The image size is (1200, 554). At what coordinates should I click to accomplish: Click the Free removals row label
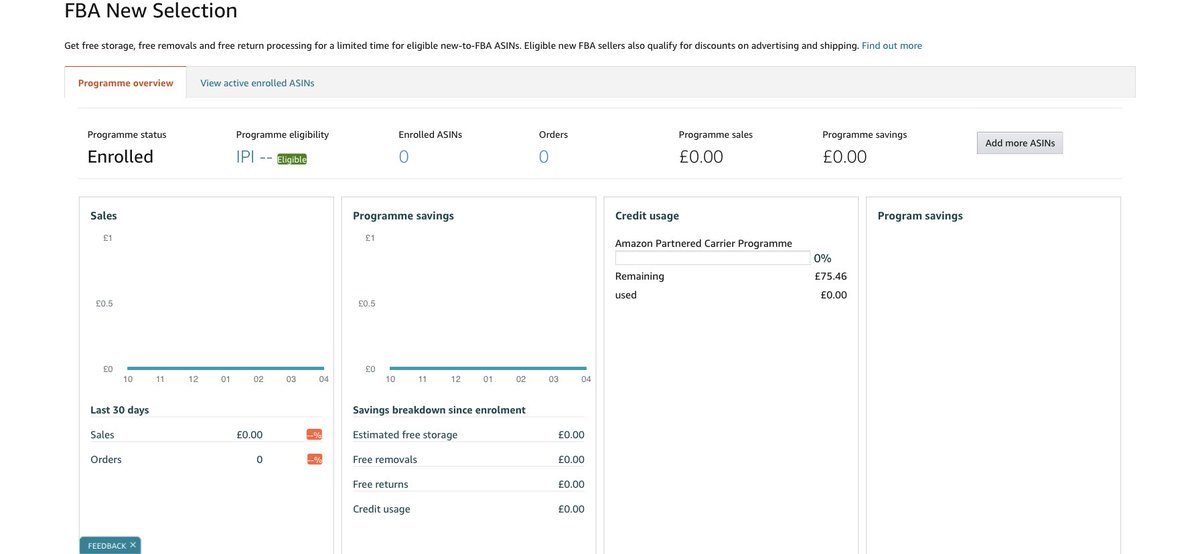[385, 460]
